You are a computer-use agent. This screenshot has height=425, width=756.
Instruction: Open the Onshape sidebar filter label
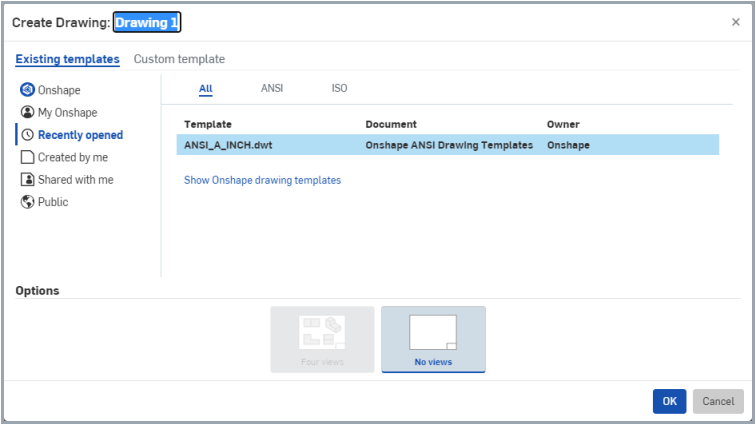[x=59, y=90]
